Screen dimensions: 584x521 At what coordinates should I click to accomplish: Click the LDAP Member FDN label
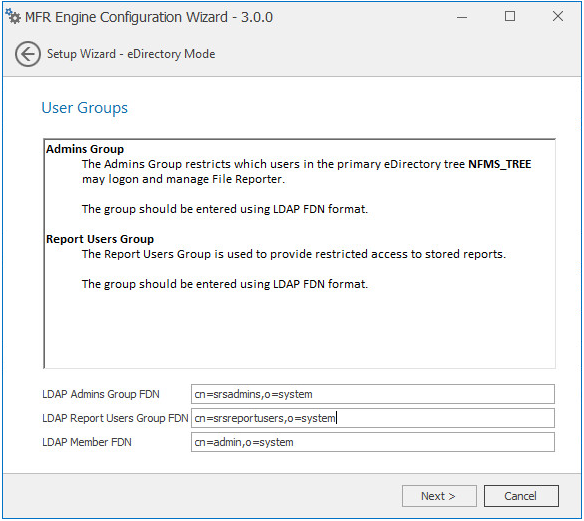tap(87, 442)
